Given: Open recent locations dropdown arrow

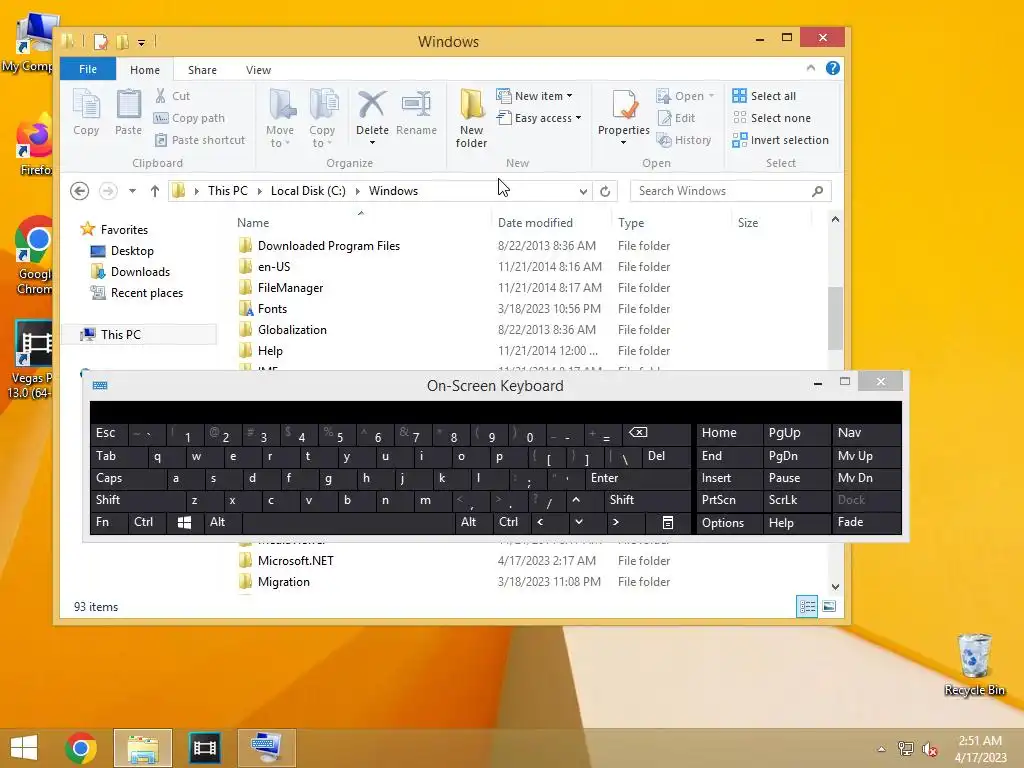Looking at the screenshot, I should 133,191.
